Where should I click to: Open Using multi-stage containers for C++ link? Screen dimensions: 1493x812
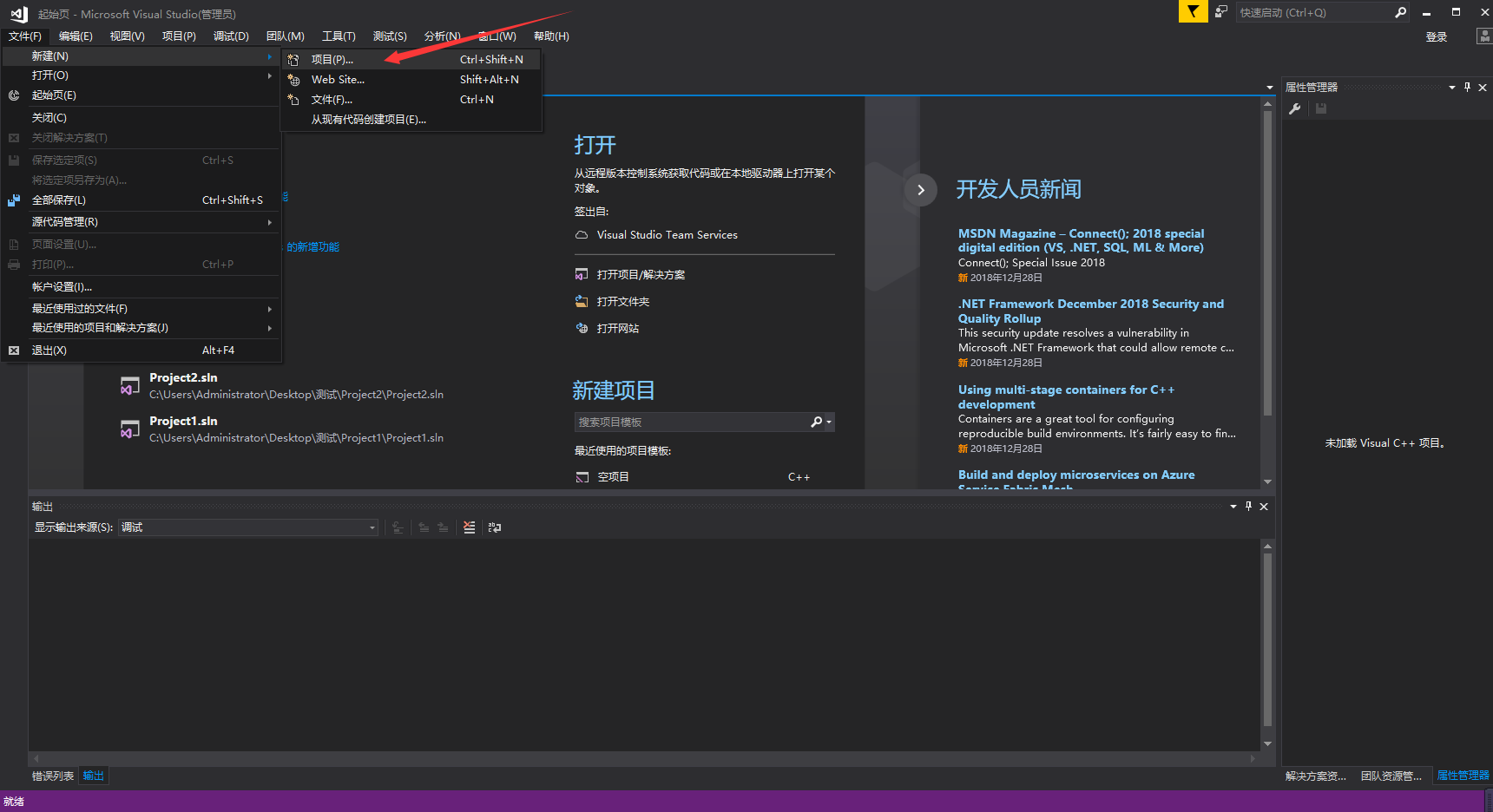(x=1066, y=397)
